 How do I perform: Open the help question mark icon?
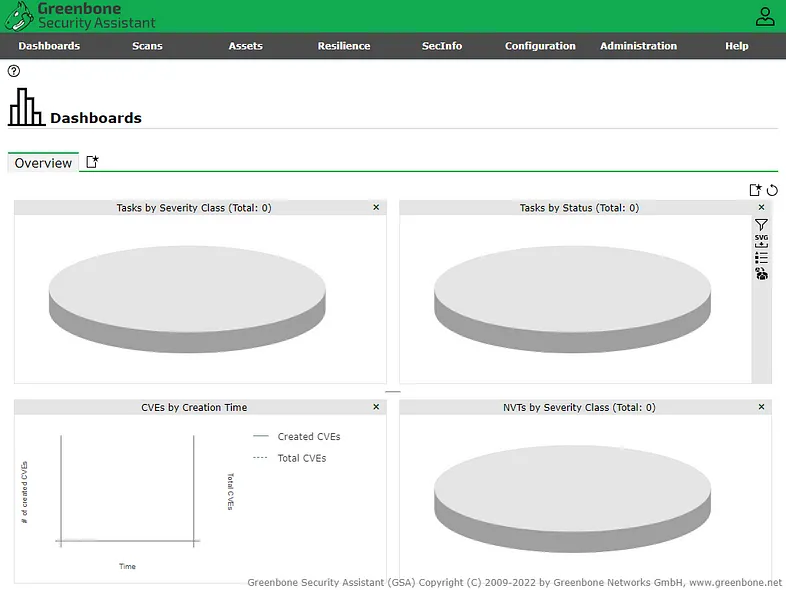click(x=14, y=71)
